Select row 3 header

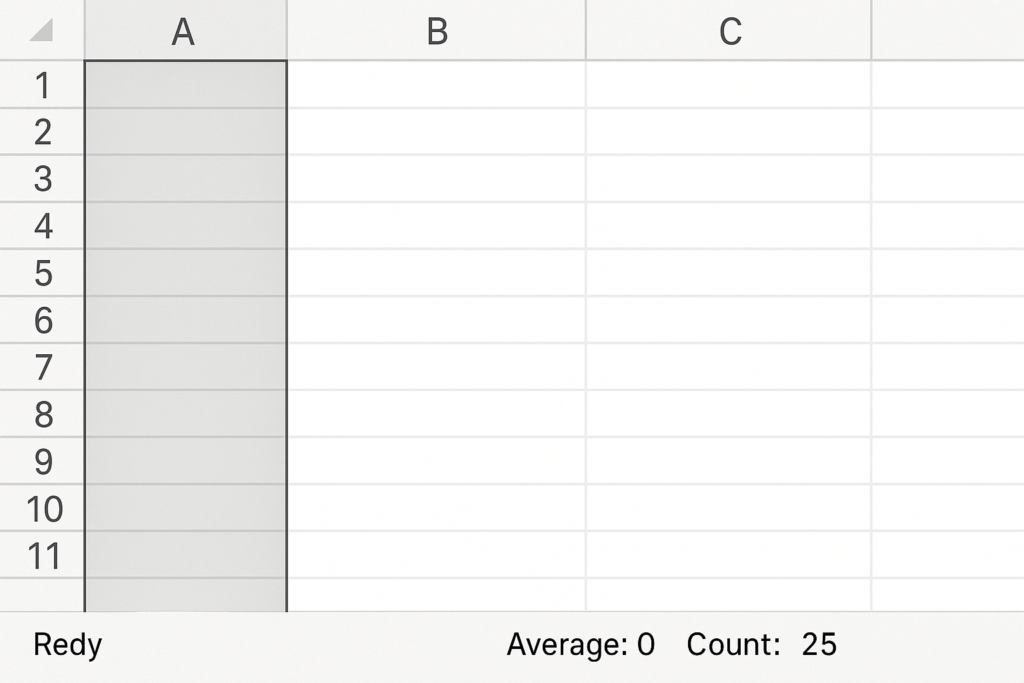42,179
